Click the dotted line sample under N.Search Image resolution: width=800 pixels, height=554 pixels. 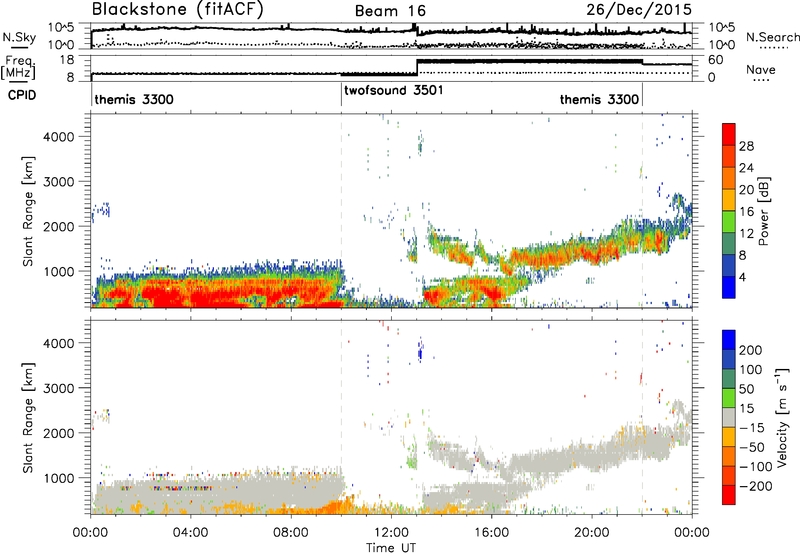[774, 47]
